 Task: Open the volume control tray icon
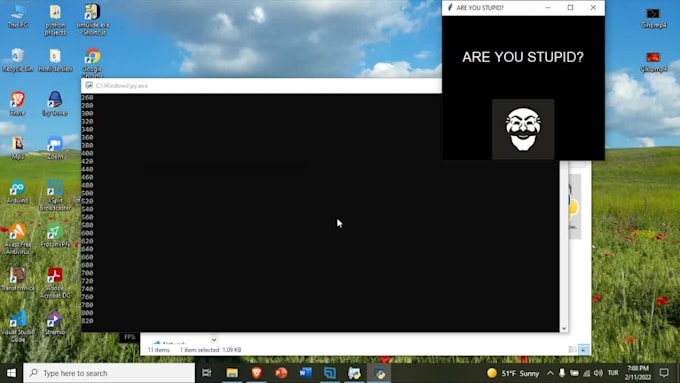point(598,373)
